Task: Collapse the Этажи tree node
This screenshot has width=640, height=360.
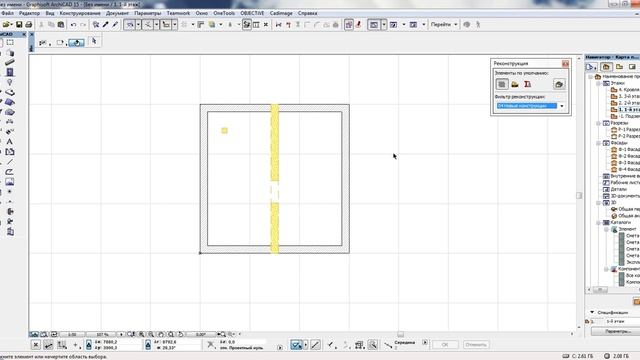Action: (x=599, y=83)
